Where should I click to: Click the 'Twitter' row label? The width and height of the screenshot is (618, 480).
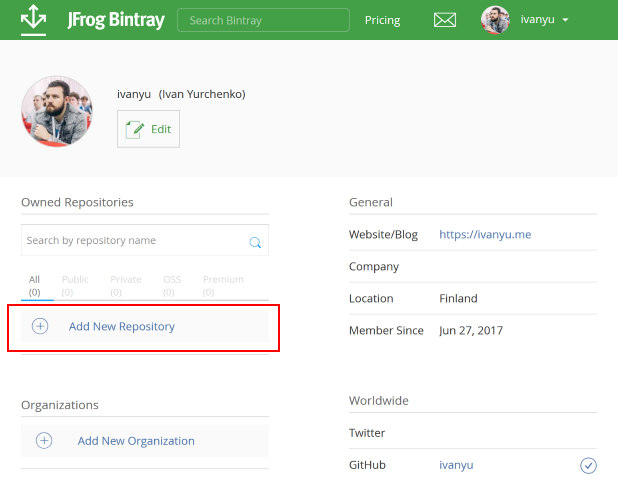point(367,433)
